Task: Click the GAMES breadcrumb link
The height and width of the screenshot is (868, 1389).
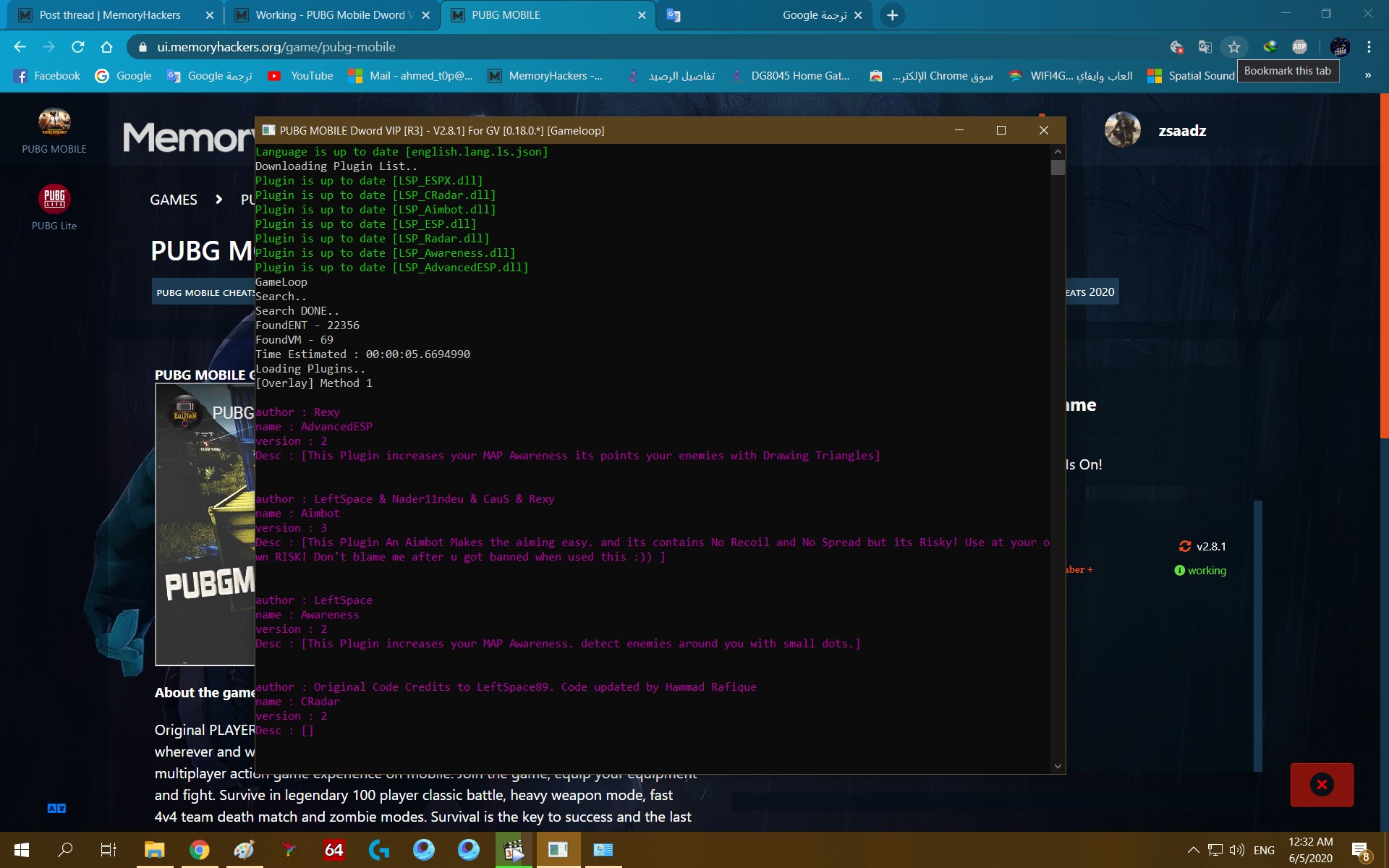Action: click(x=174, y=200)
